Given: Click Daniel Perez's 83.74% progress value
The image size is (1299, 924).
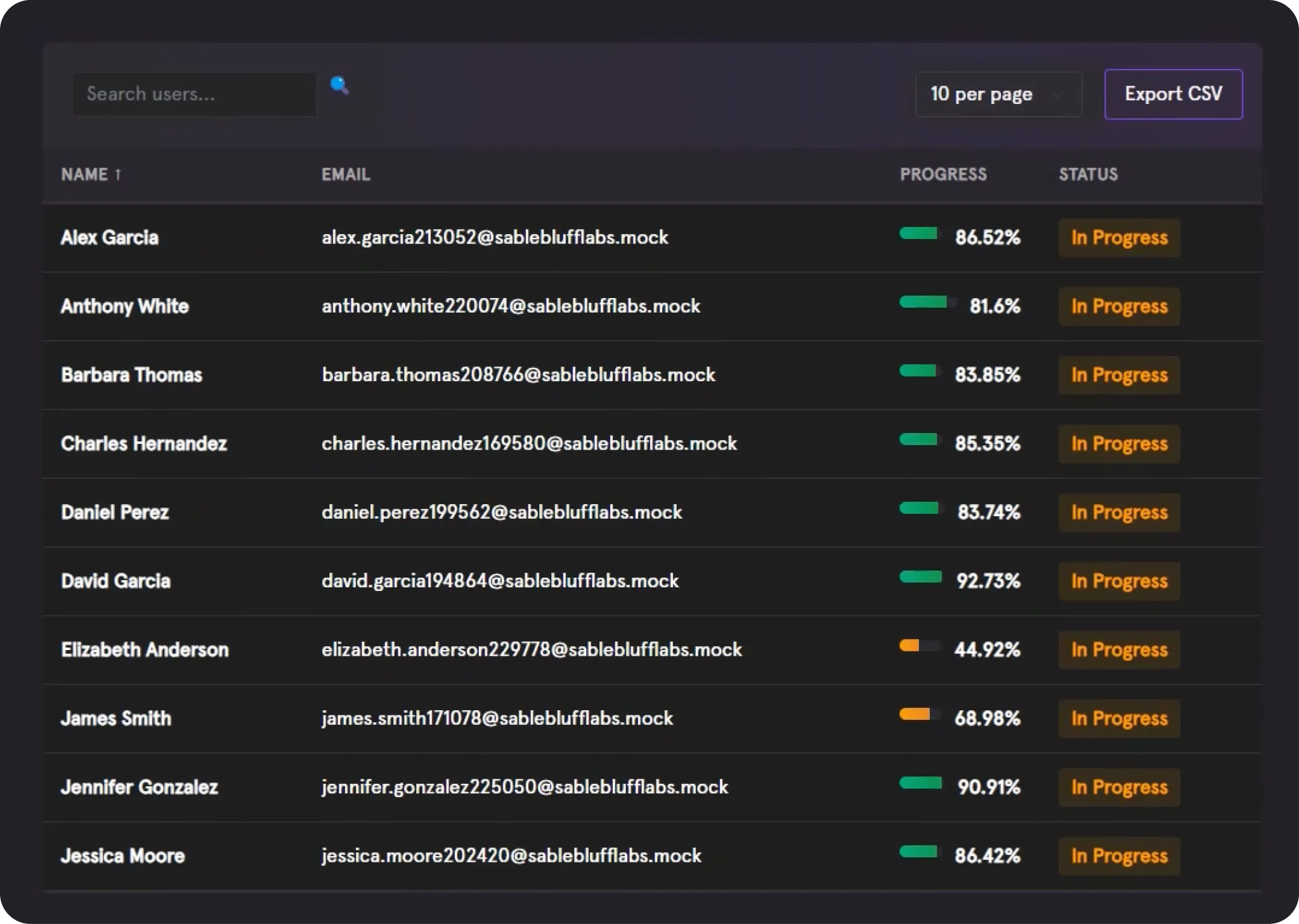Looking at the screenshot, I should pos(988,512).
